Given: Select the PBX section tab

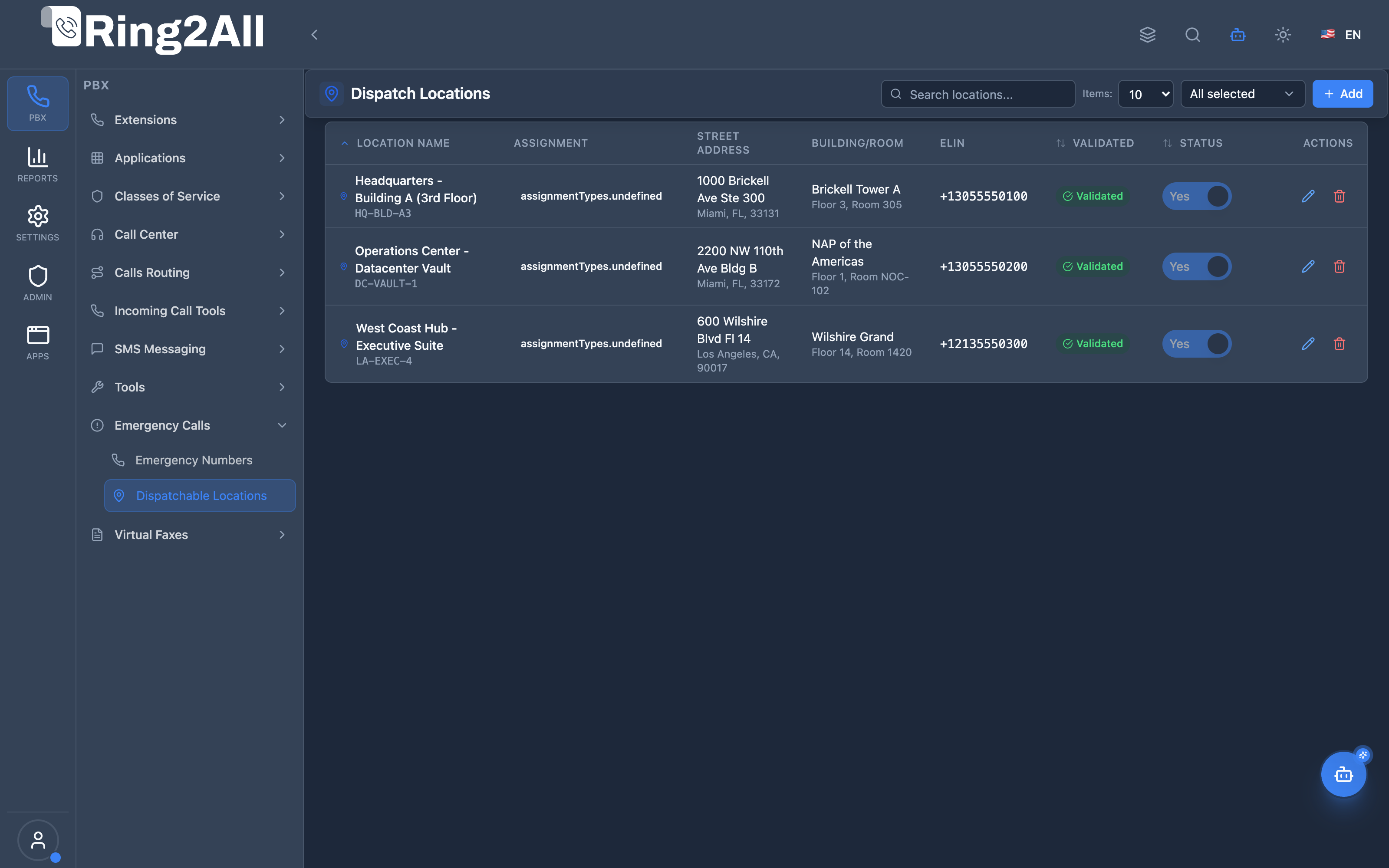Looking at the screenshot, I should (37, 104).
